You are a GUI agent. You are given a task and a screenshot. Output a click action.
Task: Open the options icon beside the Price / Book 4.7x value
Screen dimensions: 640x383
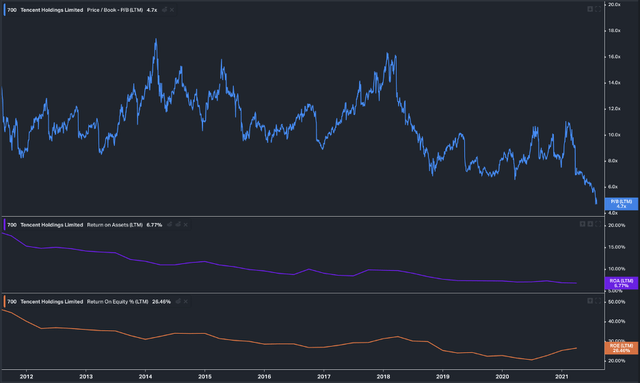click(164, 10)
